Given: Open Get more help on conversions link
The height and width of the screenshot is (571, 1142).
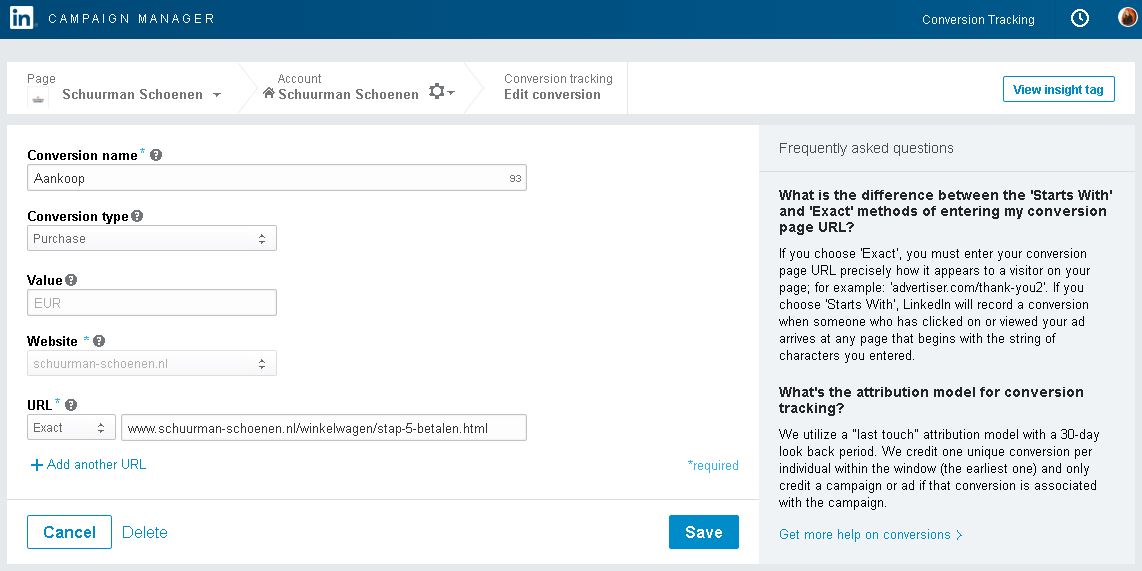Looking at the screenshot, I should (x=870, y=534).
